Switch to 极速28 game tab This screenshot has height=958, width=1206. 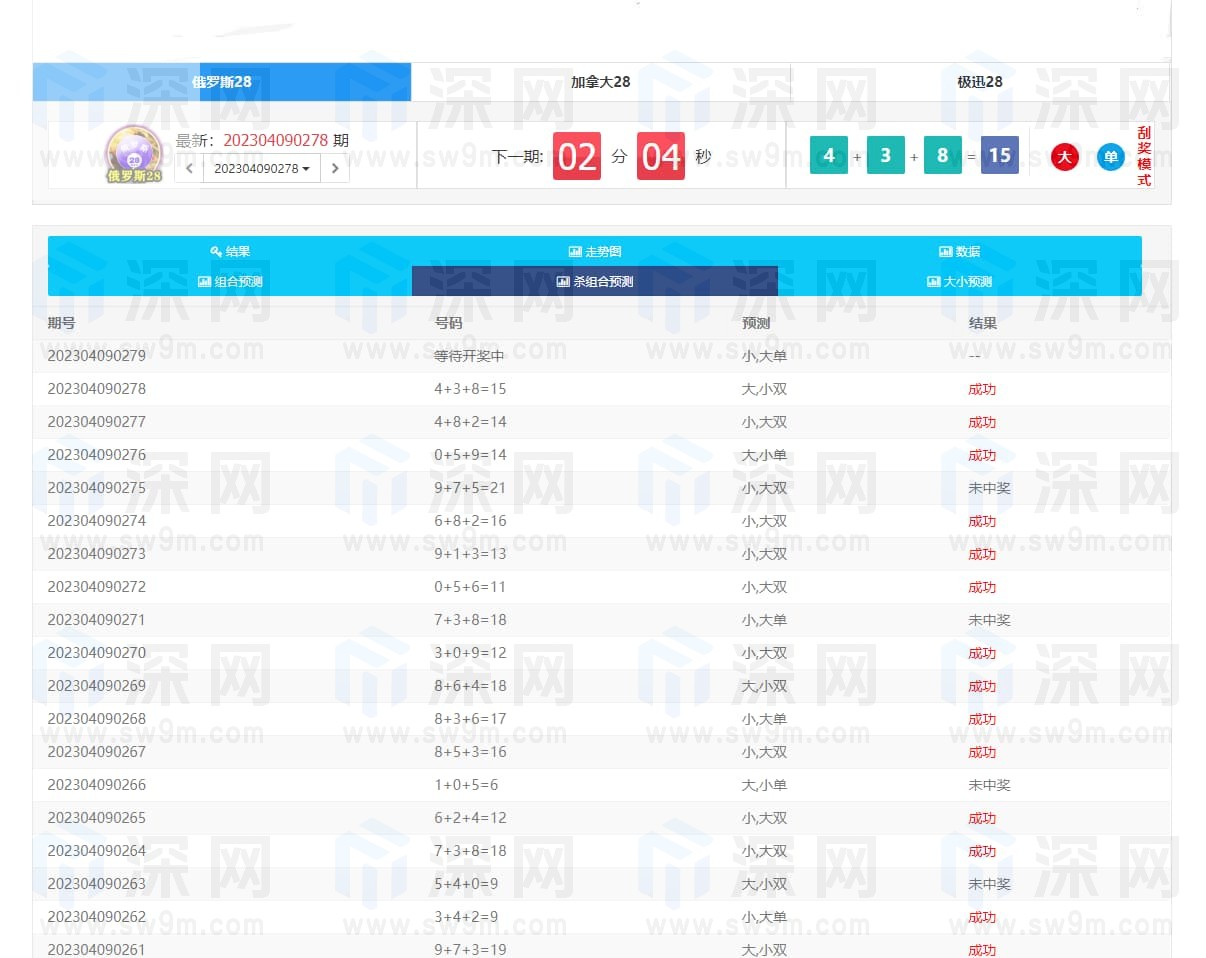coord(979,82)
